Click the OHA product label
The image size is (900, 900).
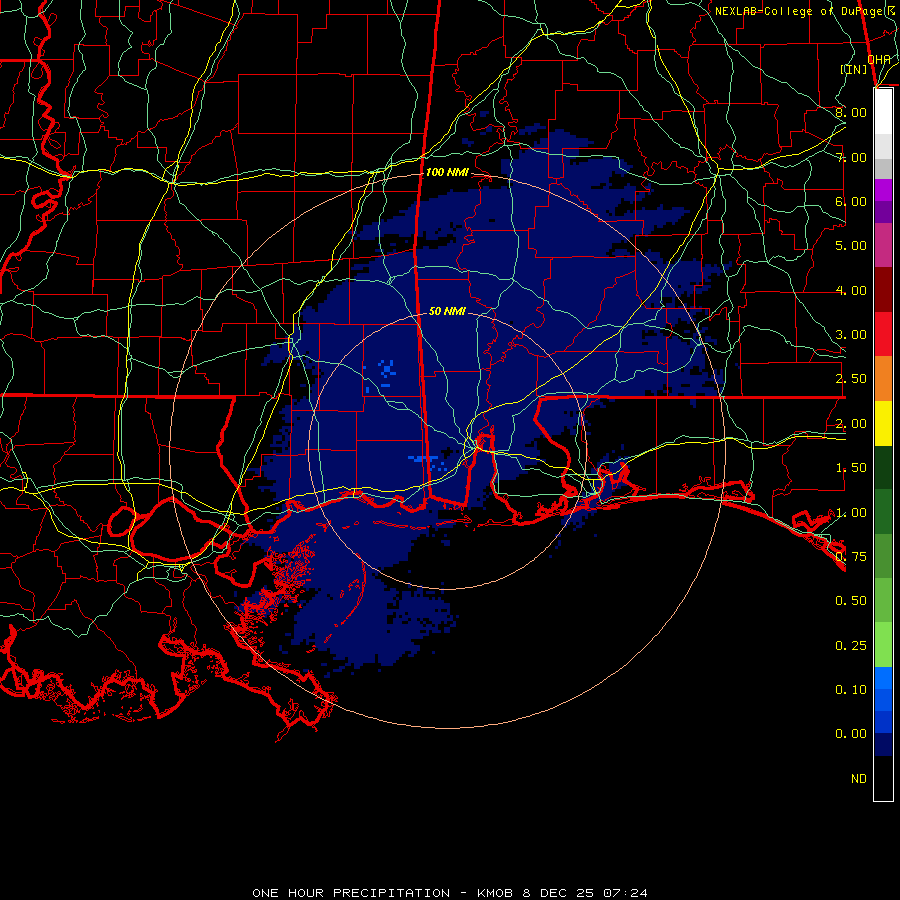pyautogui.click(x=879, y=59)
